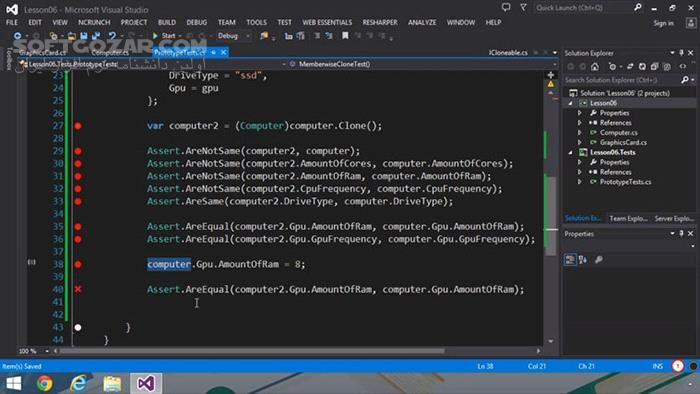Click the Property Pages wrench icon
The width and height of the screenshot is (700, 394).
coord(599,259)
